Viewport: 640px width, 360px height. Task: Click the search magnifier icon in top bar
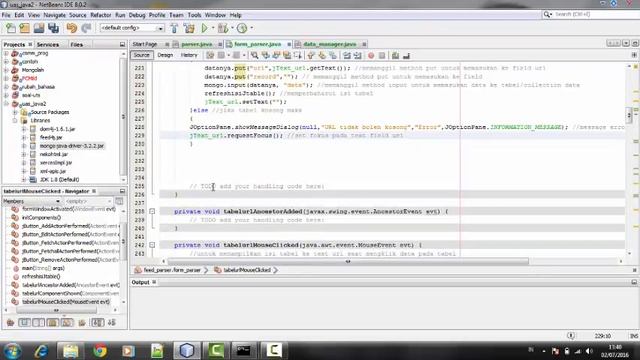pos(547,14)
